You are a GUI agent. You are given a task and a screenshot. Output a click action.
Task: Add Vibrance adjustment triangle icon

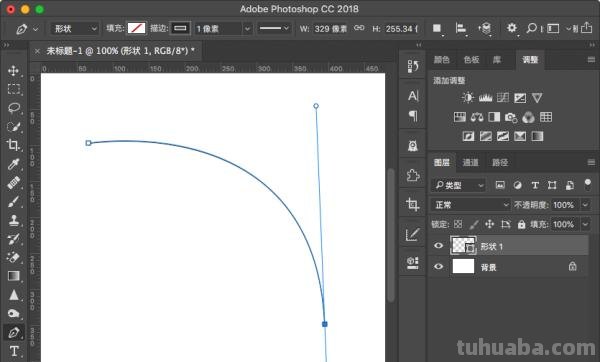click(537, 98)
